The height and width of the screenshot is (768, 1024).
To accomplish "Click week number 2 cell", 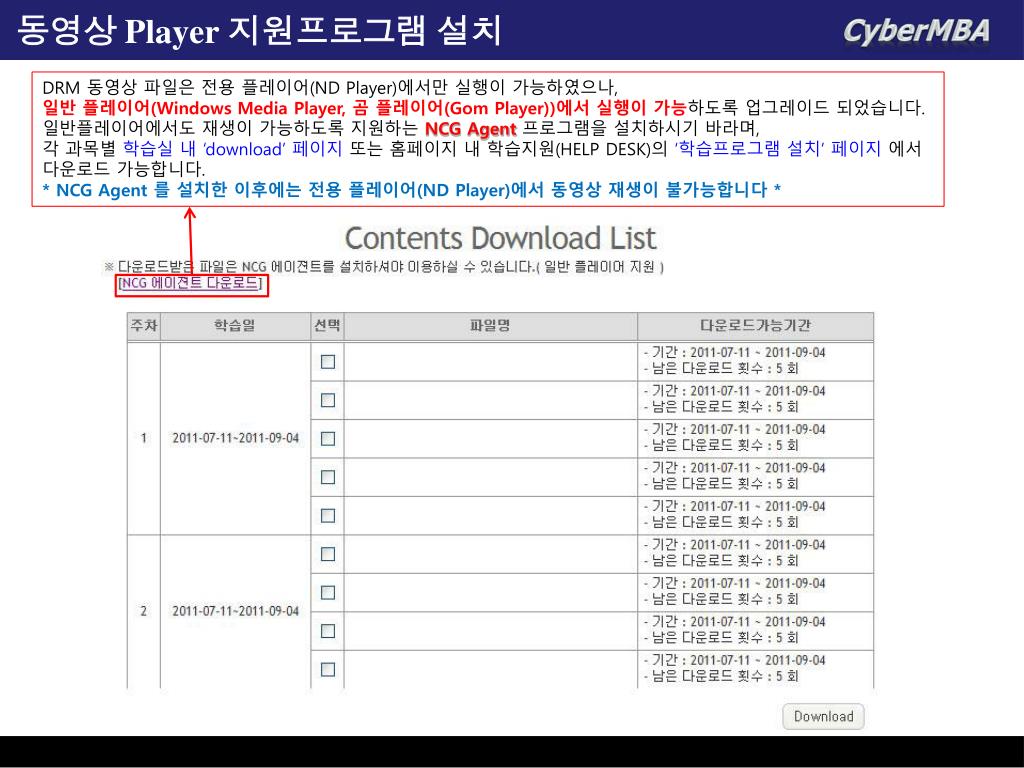I will 144,611.
